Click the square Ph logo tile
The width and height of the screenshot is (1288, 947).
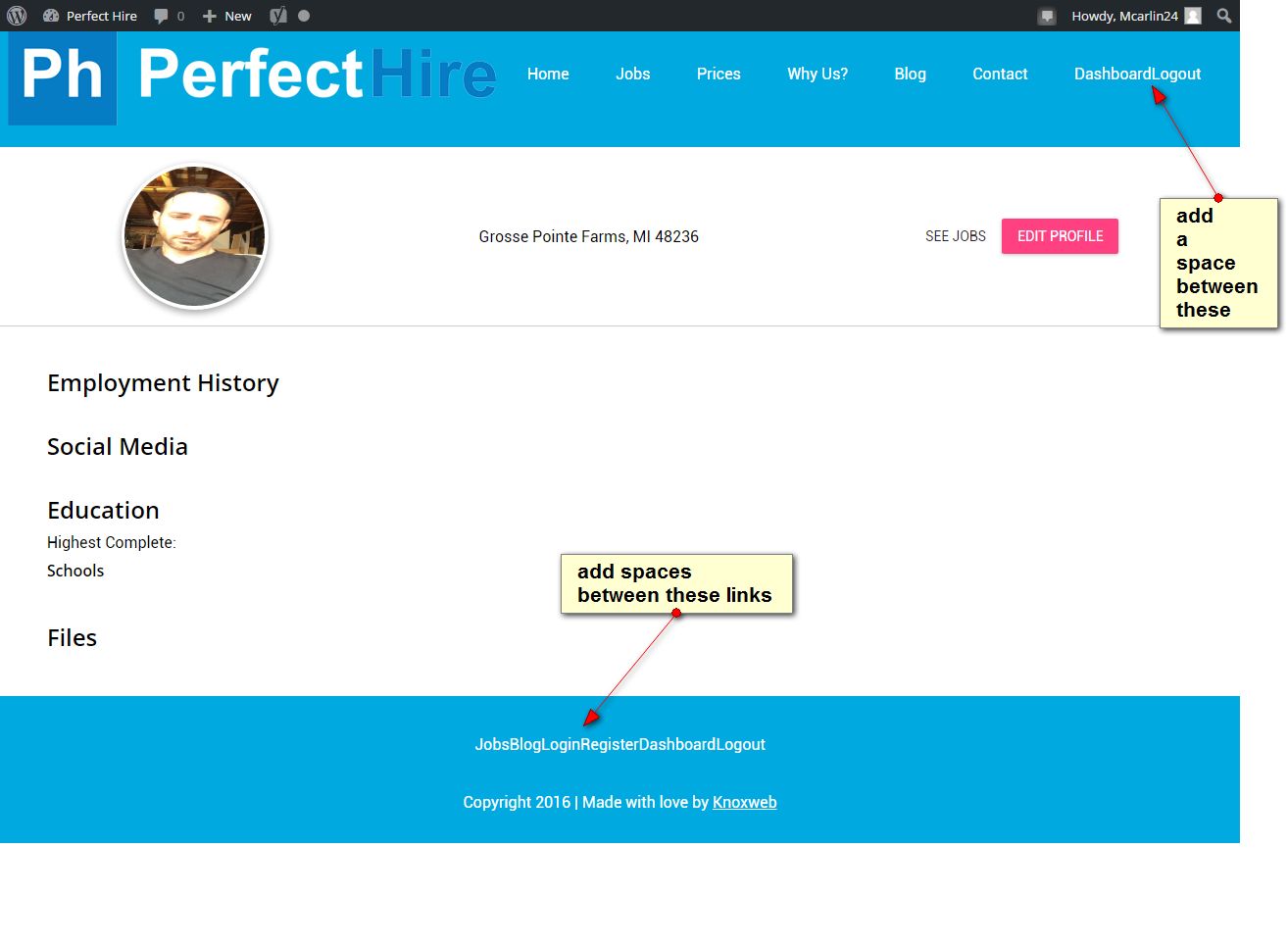pos(63,77)
